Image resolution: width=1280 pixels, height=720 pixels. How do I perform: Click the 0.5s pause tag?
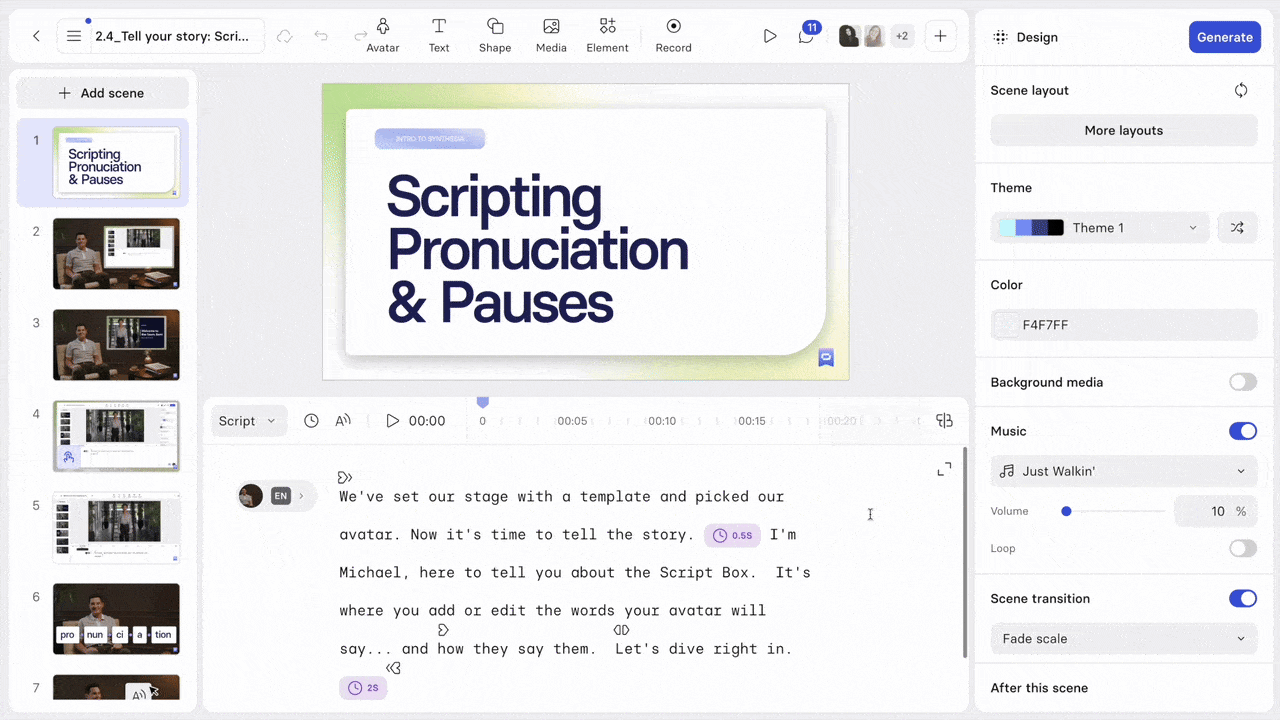click(732, 535)
